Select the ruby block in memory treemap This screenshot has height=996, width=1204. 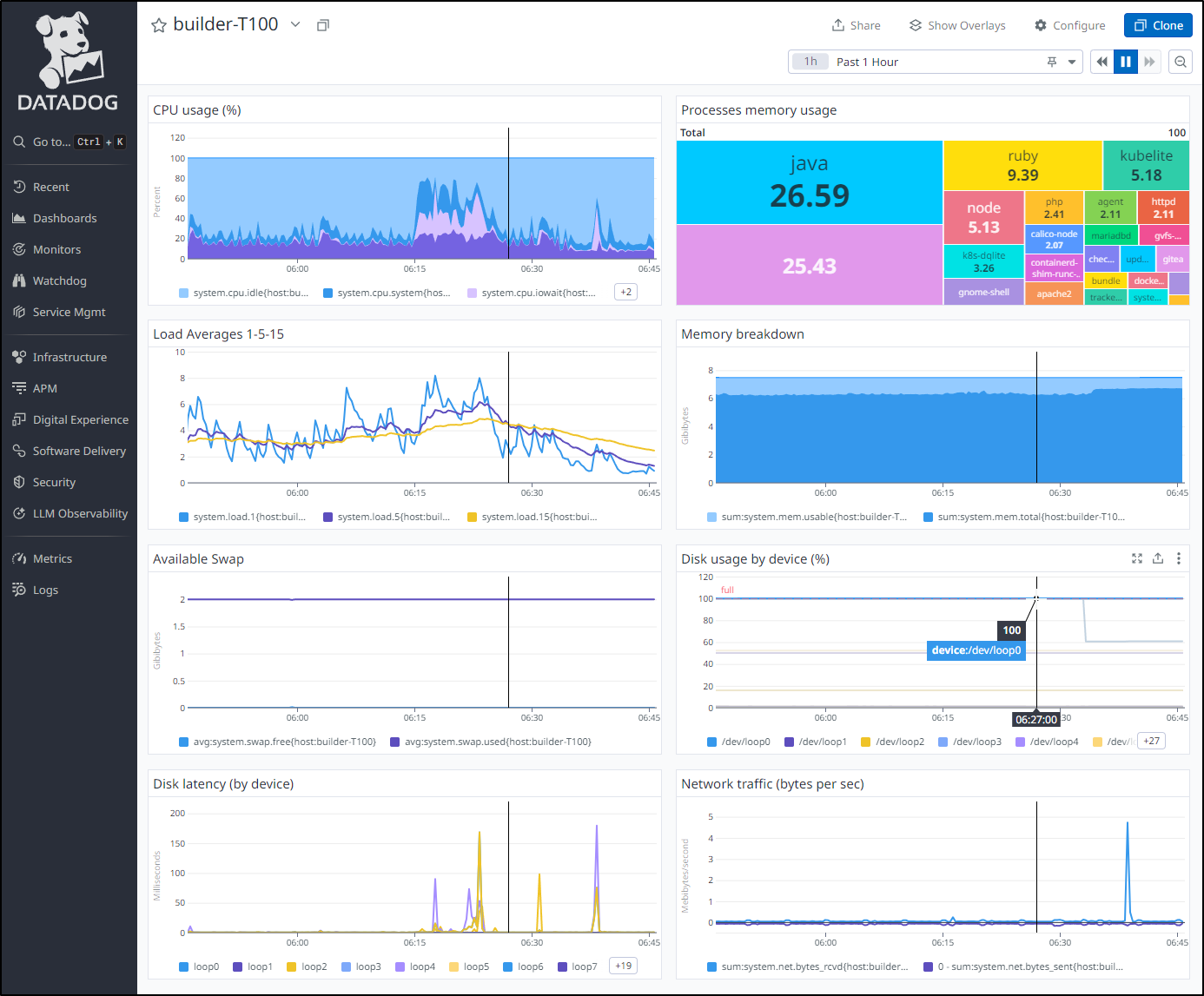[x=1023, y=165]
